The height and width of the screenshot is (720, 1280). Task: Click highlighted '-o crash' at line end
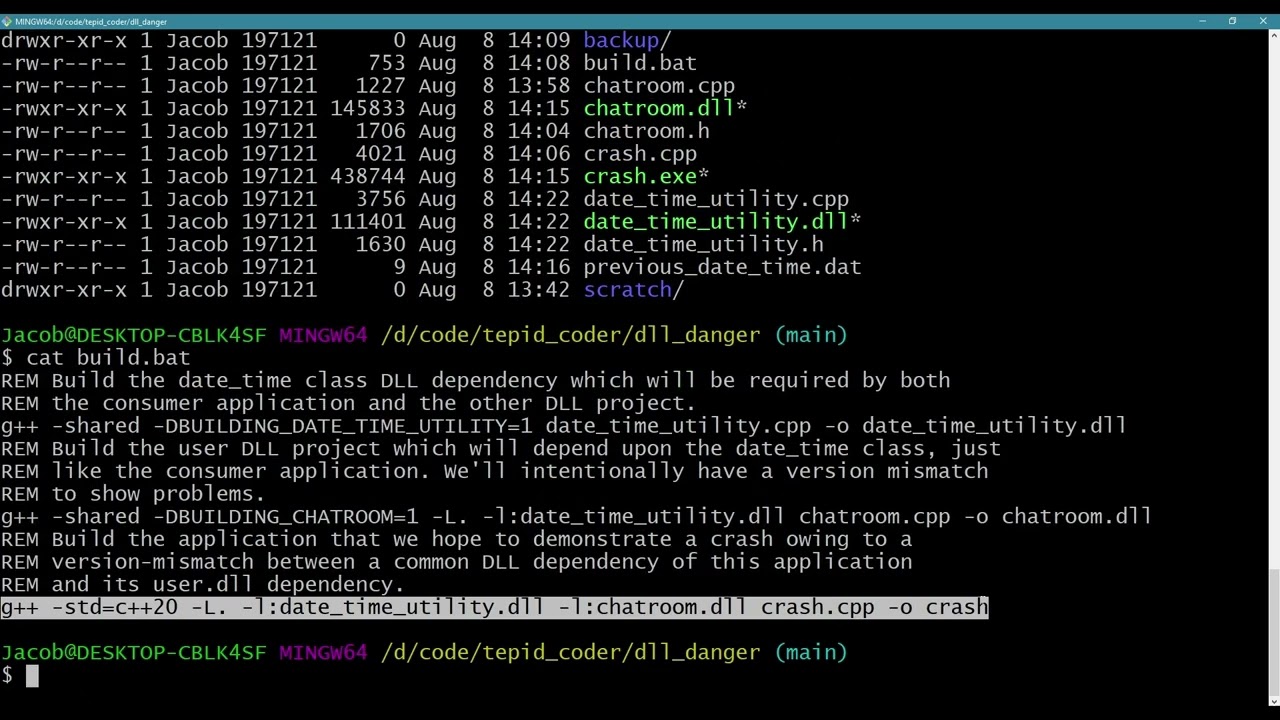pos(938,607)
